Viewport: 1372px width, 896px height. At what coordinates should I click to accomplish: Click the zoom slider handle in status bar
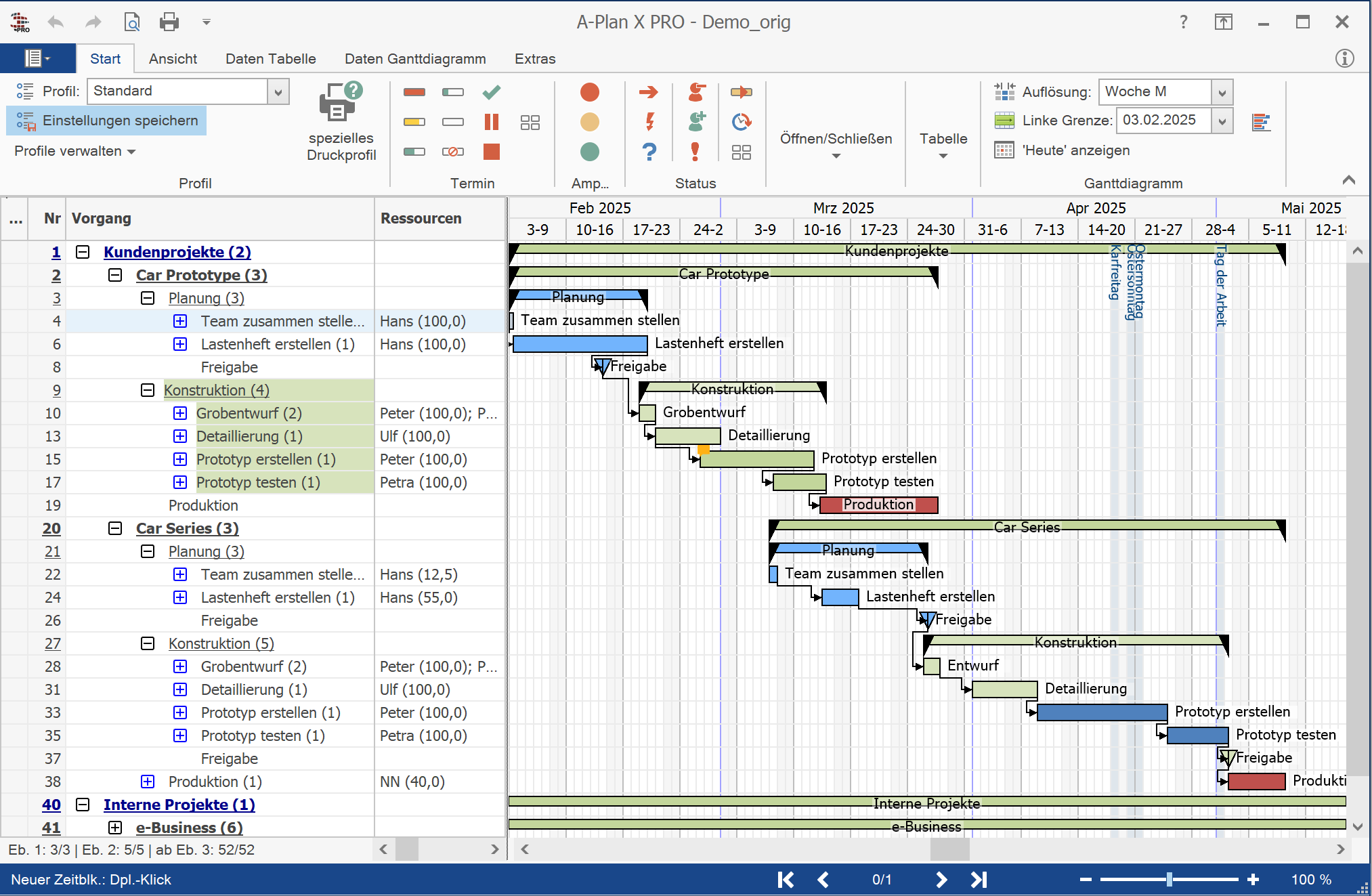(1170, 880)
